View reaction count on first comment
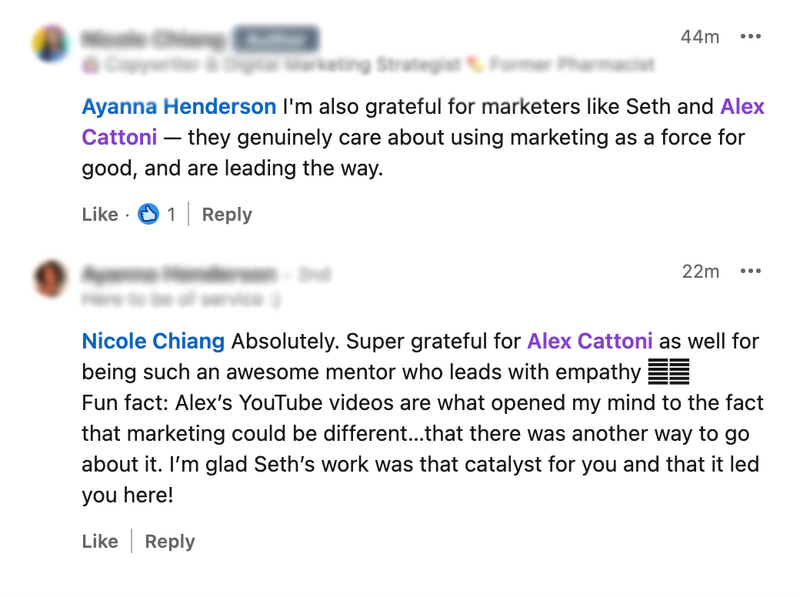Image resolution: width=800 pixels, height=597 pixels. 171,214
